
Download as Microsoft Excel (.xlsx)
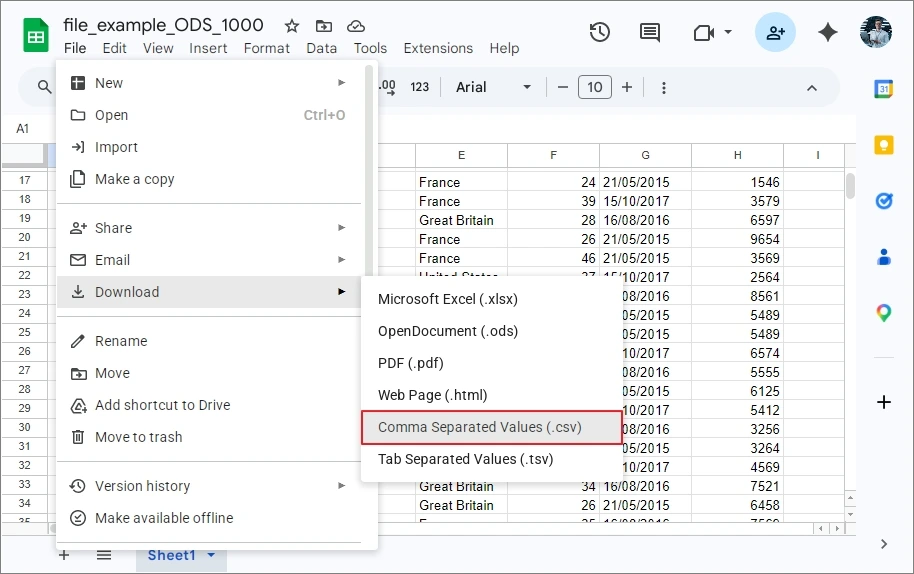tap(491, 300)
